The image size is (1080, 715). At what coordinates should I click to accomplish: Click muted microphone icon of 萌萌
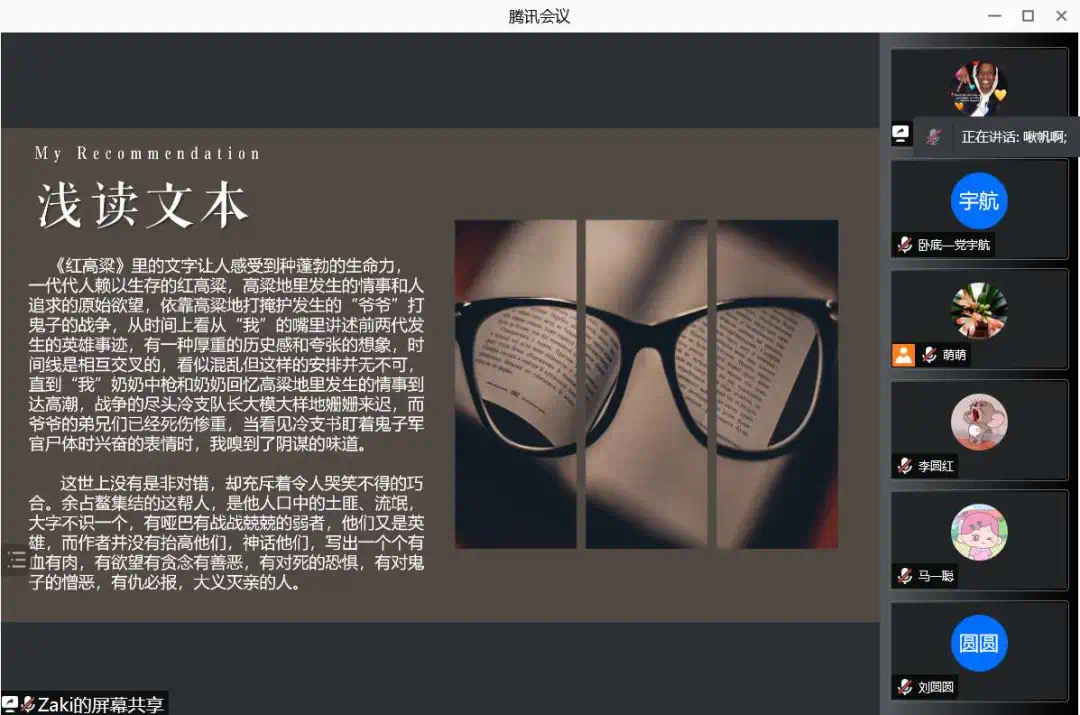[x=929, y=354]
